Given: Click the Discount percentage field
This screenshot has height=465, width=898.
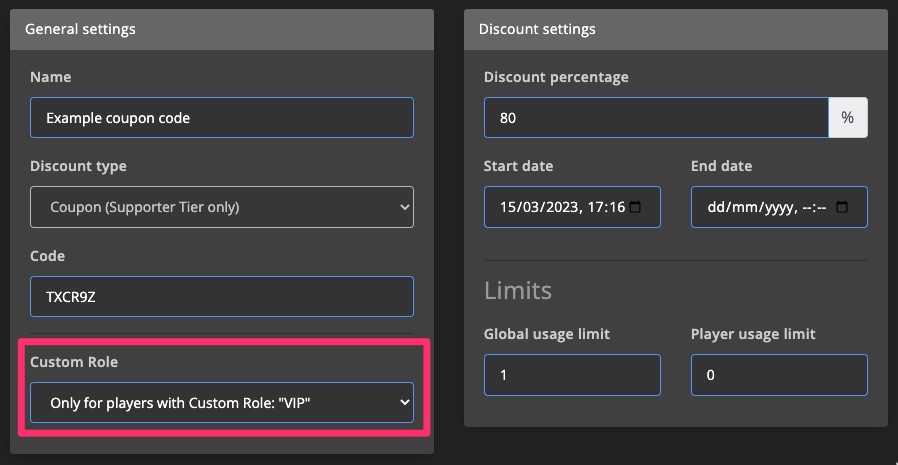Looking at the screenshot, I should [x=656, y=117].
